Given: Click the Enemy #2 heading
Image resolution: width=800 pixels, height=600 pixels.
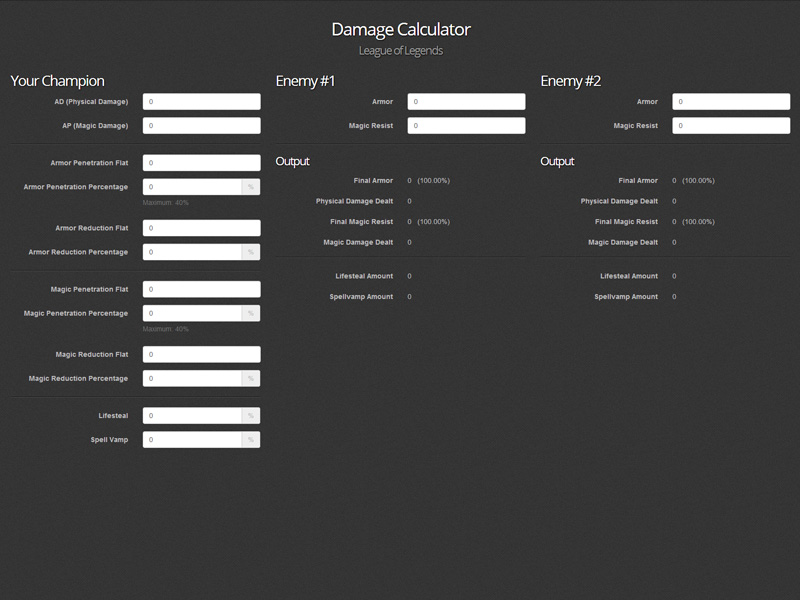Looking at the screenshot, I should click(570, 81).
